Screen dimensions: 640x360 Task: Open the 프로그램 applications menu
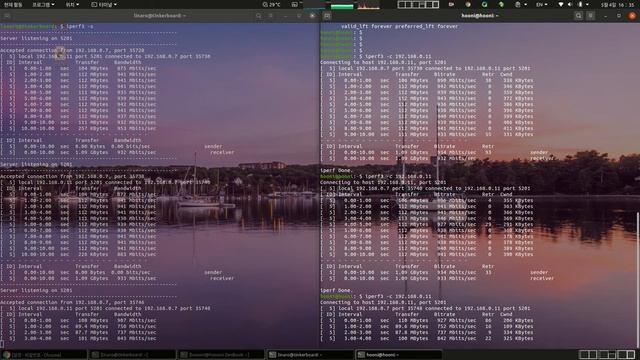click(x=43, y=4)
